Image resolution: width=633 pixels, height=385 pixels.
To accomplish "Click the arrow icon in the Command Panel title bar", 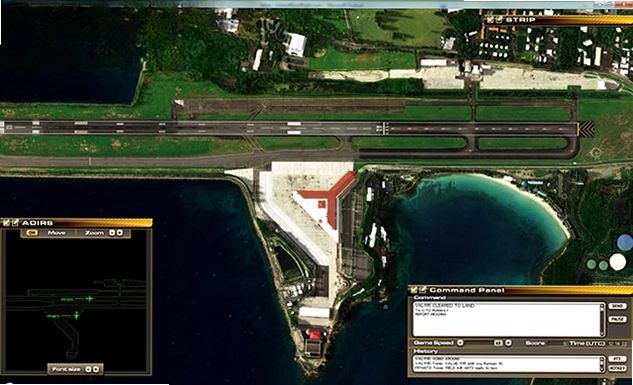I will [413, 290].
